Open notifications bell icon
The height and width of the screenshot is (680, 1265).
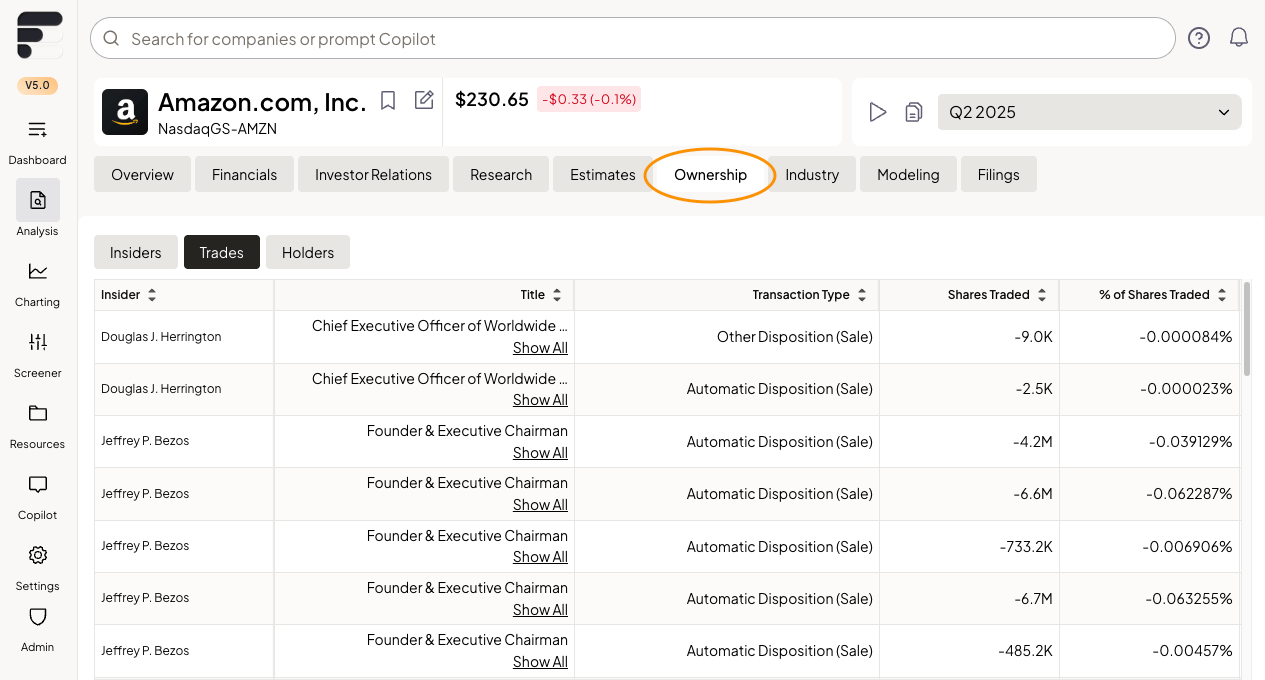tap(1239, 38)
